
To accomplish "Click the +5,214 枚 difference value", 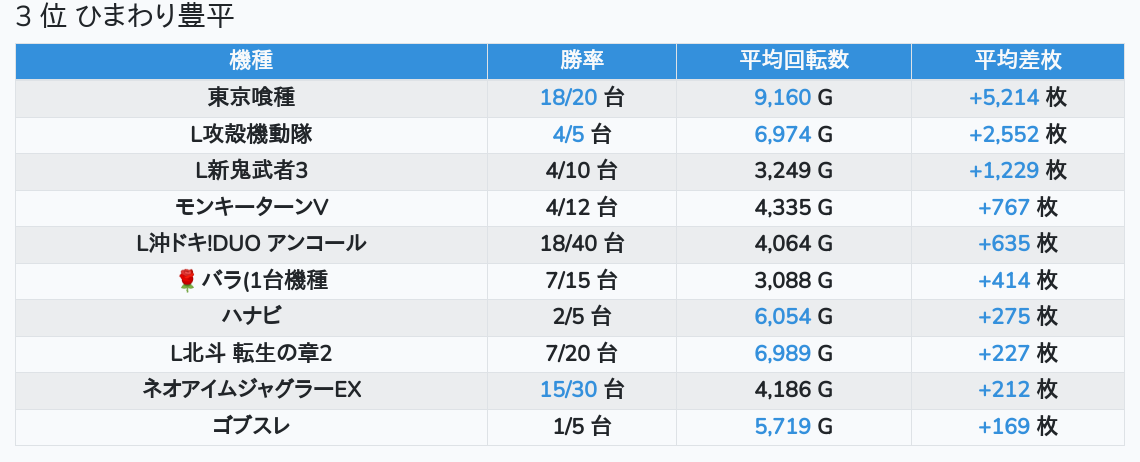I will click(x=1017, y=97).
